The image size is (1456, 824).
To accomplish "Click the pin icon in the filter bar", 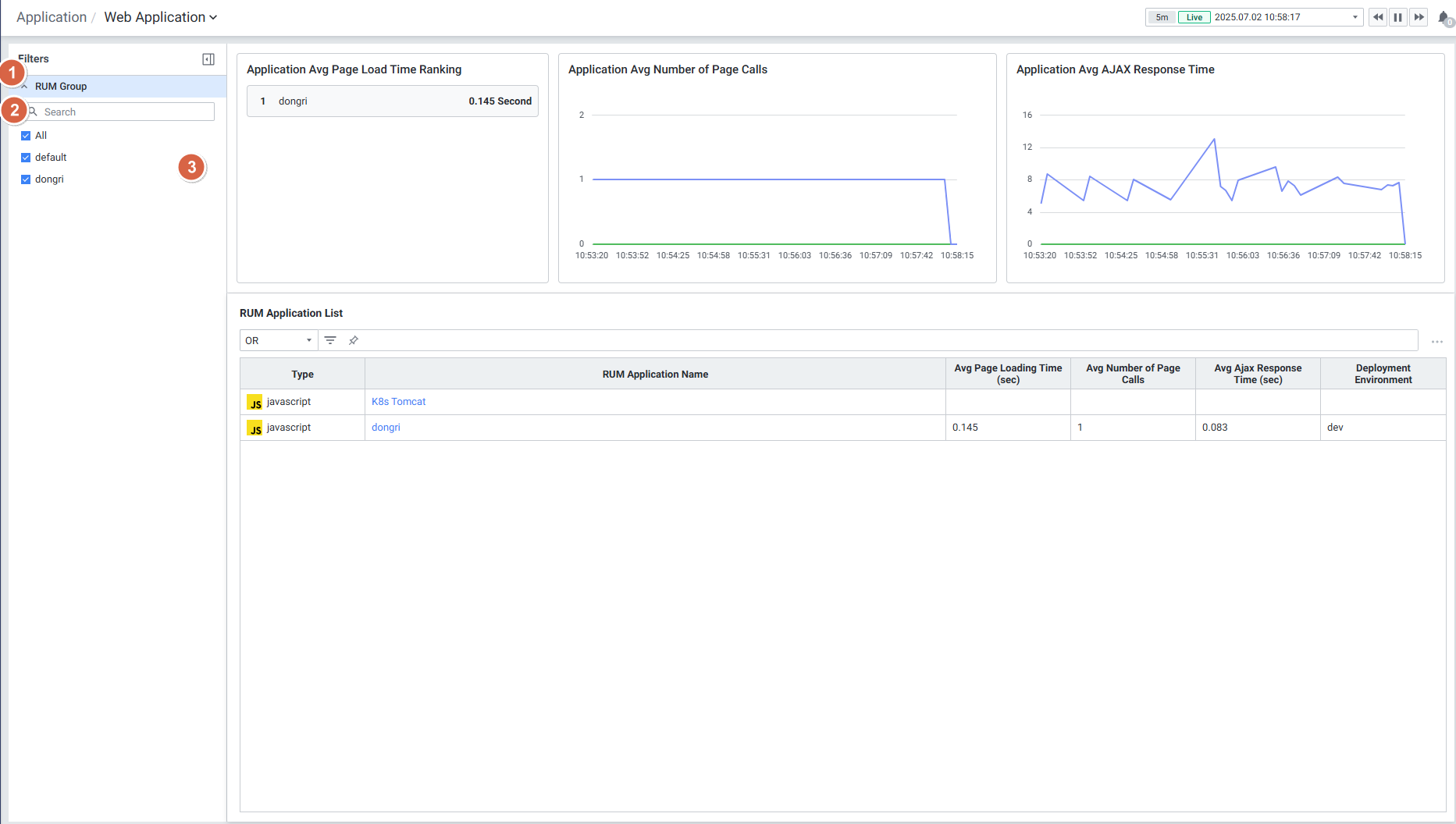I will coord(354,340).
